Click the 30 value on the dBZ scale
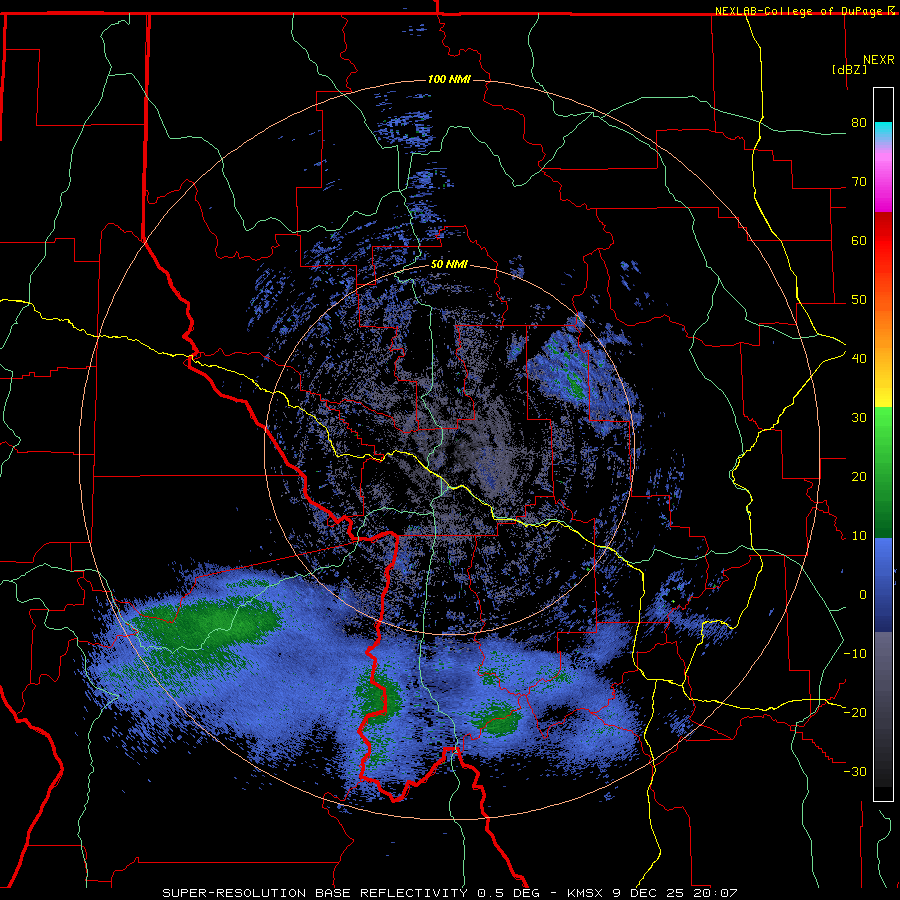The image size is (900, 900). tap(859, 418)
